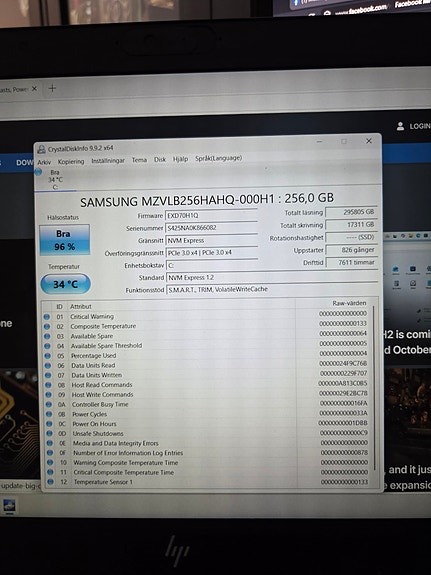This screenshot has height=575, width=431.
Task: Click the CrystalDiskInfo title bar icon
Action: [x=42, y=149]
